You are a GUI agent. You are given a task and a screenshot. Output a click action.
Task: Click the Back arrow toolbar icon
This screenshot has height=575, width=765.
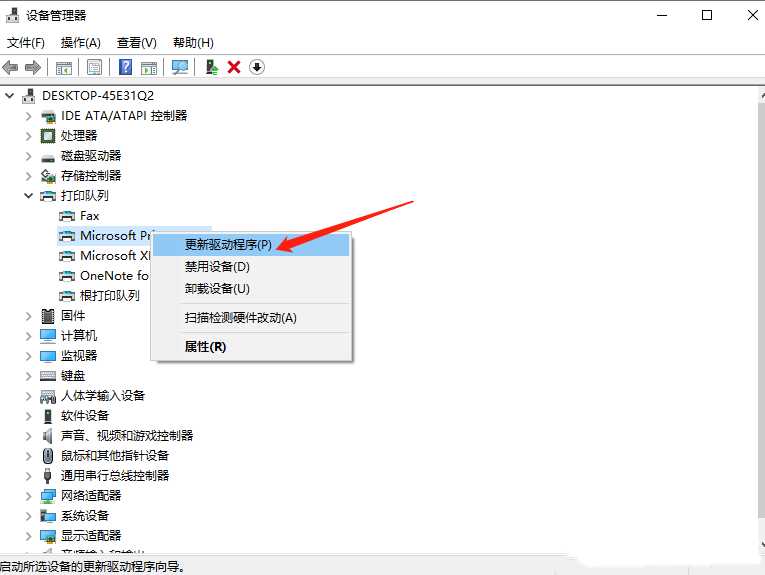coord(10,67)
